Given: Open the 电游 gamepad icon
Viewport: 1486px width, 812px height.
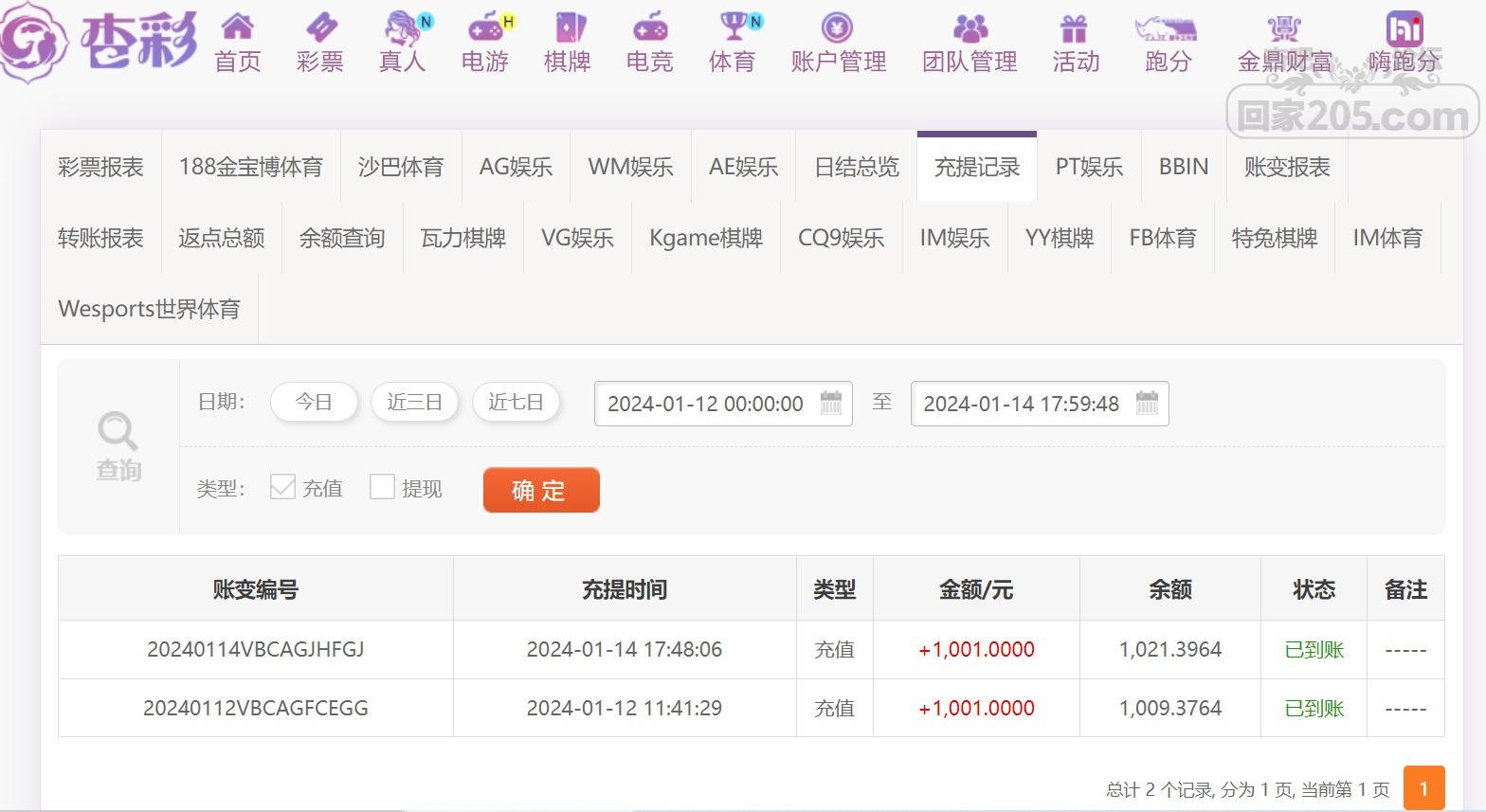Looking at the screenshot, I should click(x=488, y=27).
